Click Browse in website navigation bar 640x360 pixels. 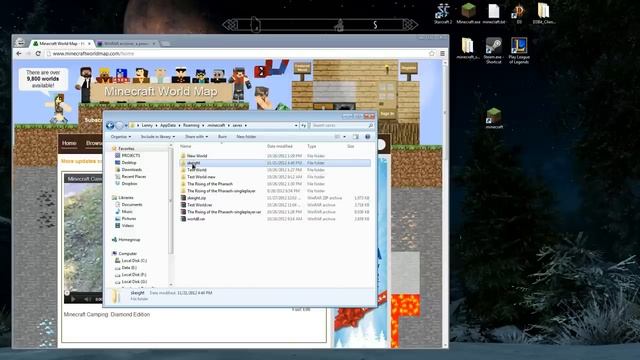pos(94,143)
